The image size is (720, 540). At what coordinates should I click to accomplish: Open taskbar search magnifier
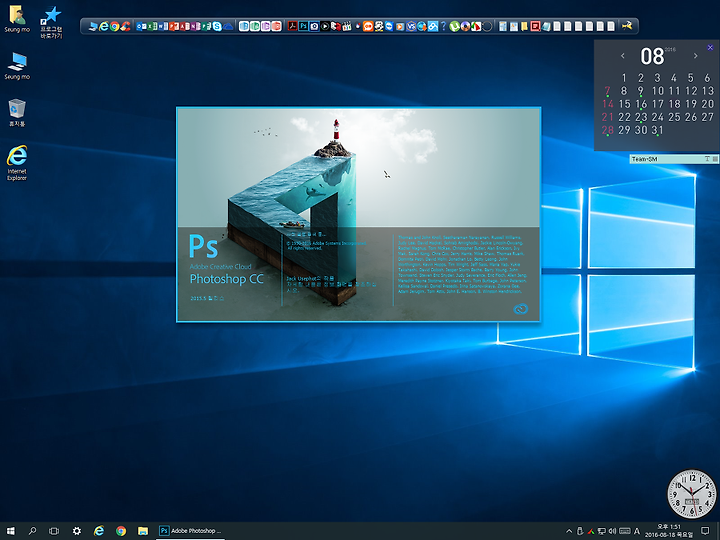point(32,531)
